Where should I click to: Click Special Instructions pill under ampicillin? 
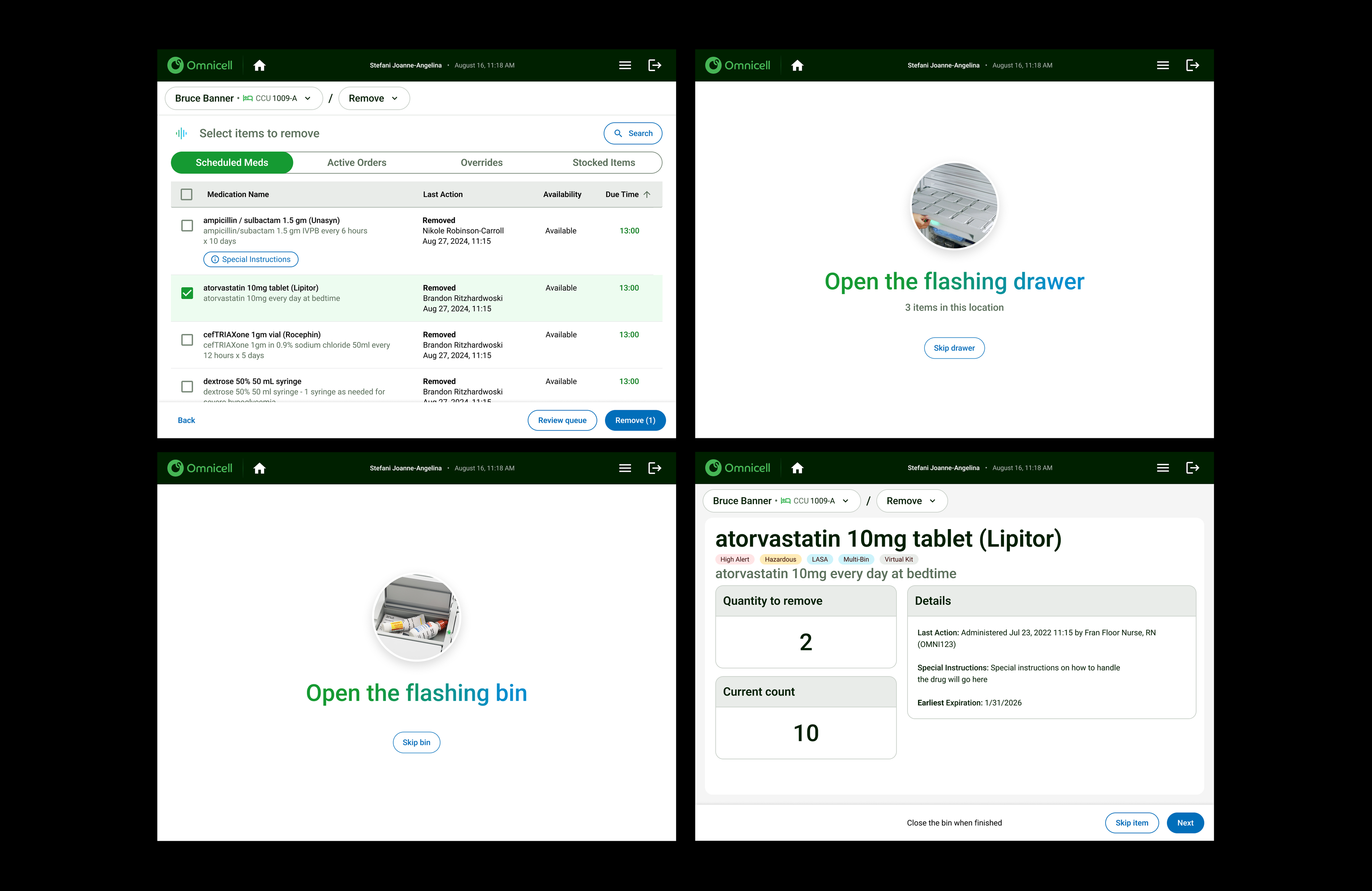251,259
